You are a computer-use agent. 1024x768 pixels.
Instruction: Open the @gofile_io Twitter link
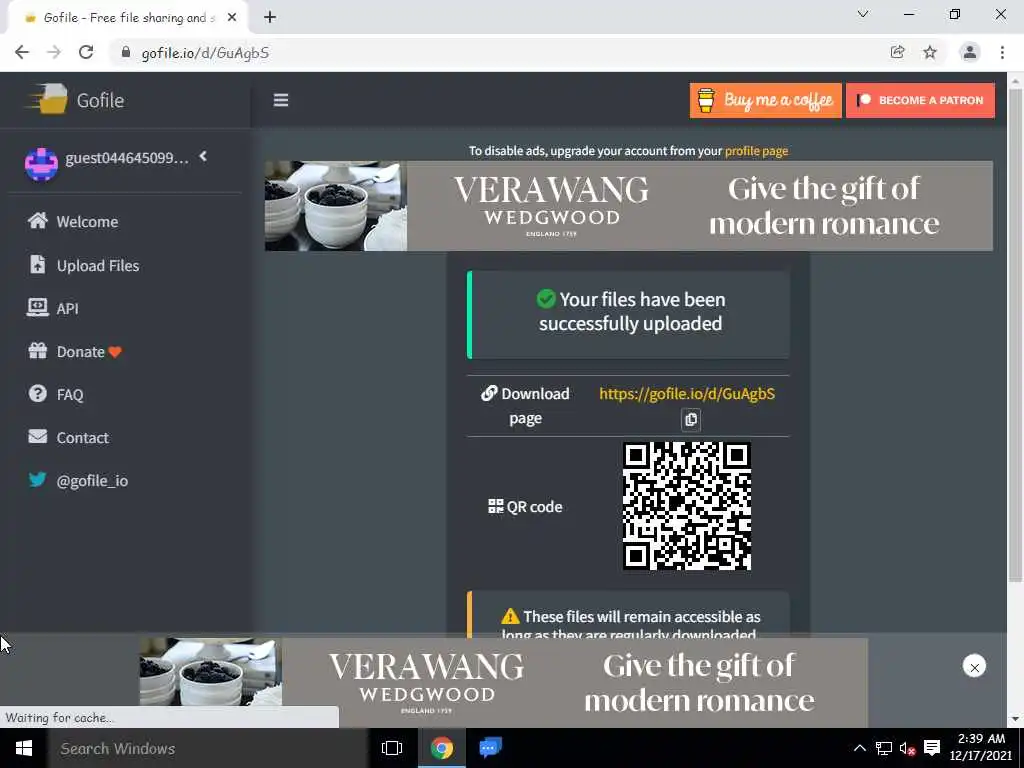pos(78,480)
